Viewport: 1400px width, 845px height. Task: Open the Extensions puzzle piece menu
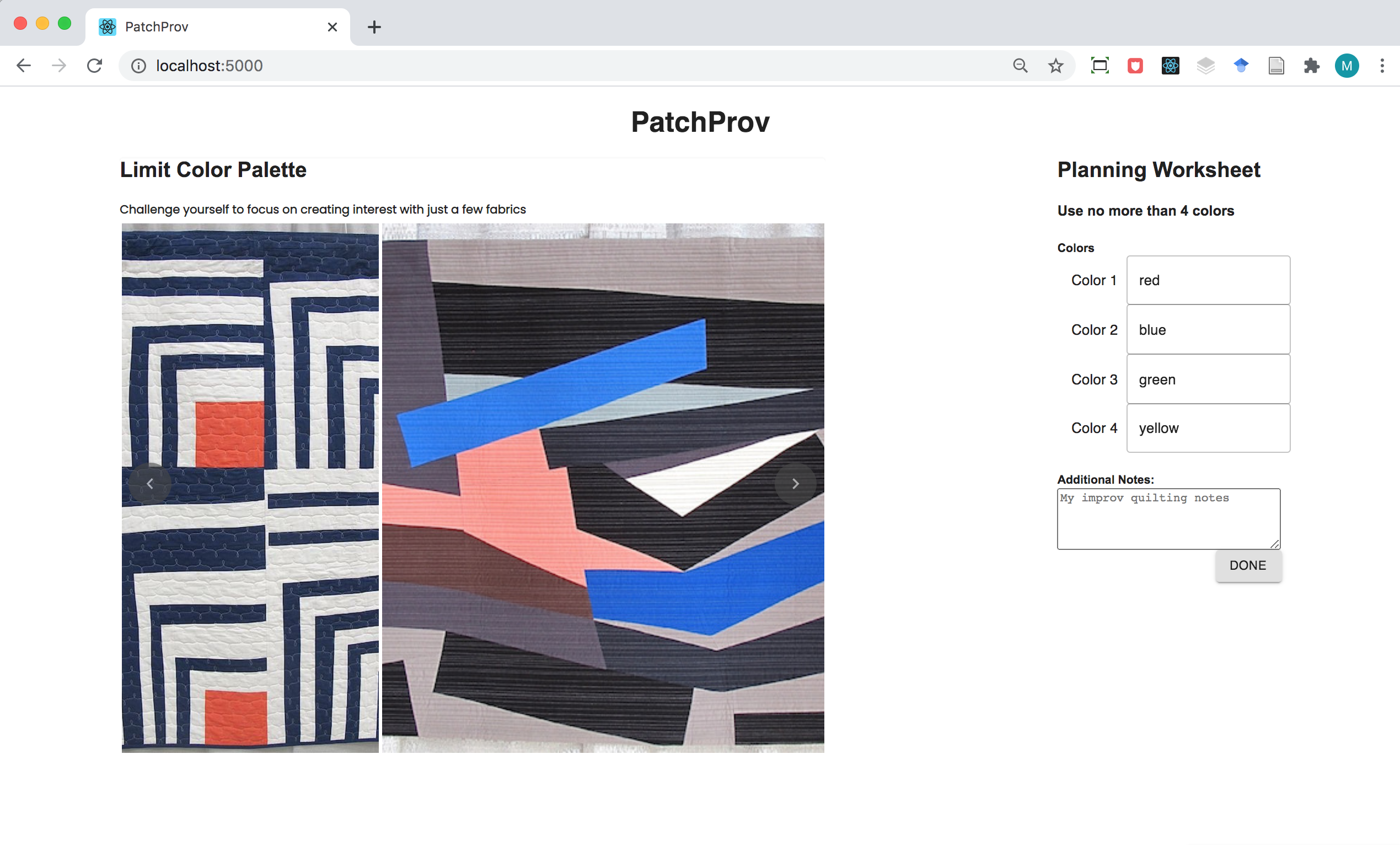(1311, 66)
